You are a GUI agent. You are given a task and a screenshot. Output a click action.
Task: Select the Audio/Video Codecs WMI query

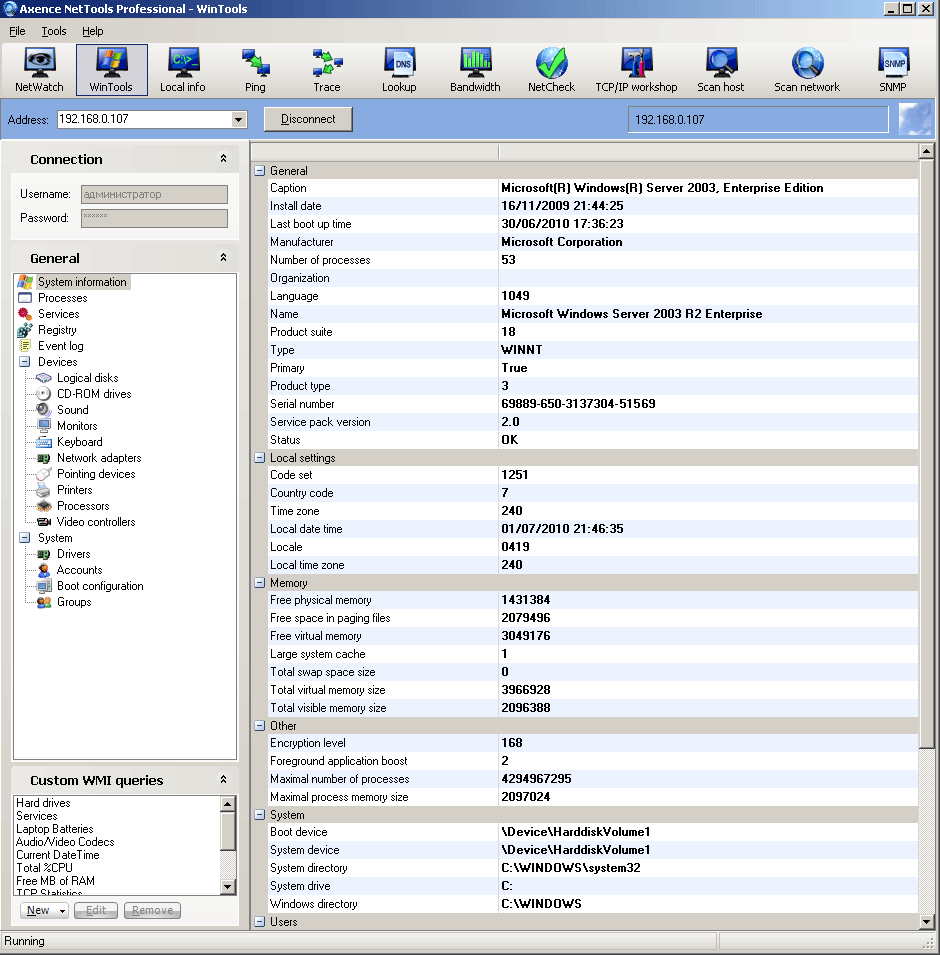(x=65, y=842)
